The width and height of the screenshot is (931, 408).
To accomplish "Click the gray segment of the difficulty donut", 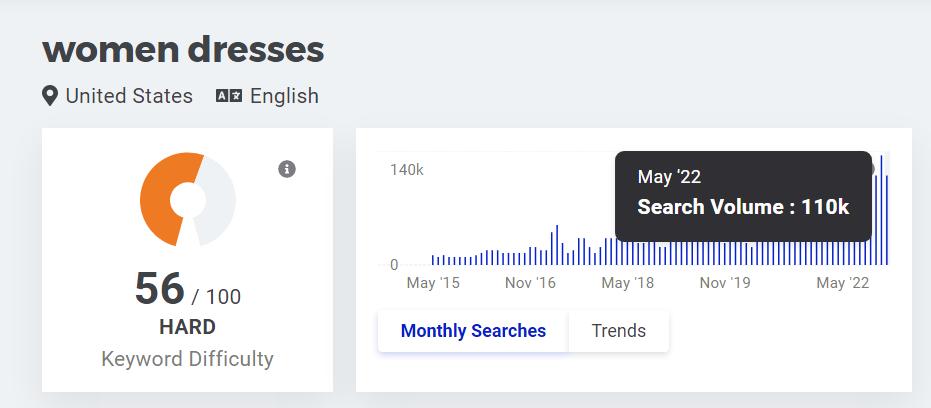I will click(x=220, y=200).
